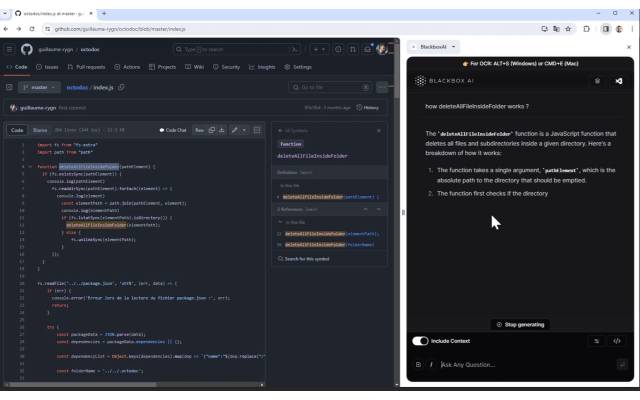
Task: Open the repository Settings tab
Action: [x=298, y=67]
